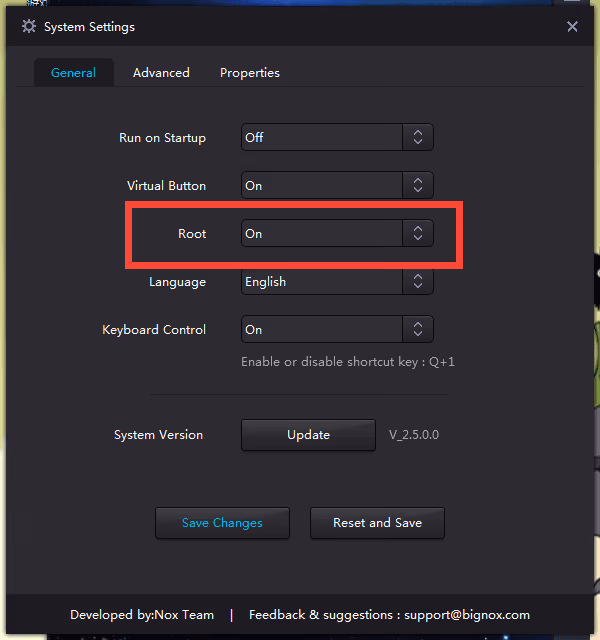
Task: Click the Run on Startup label
Action: click(162, 138)
